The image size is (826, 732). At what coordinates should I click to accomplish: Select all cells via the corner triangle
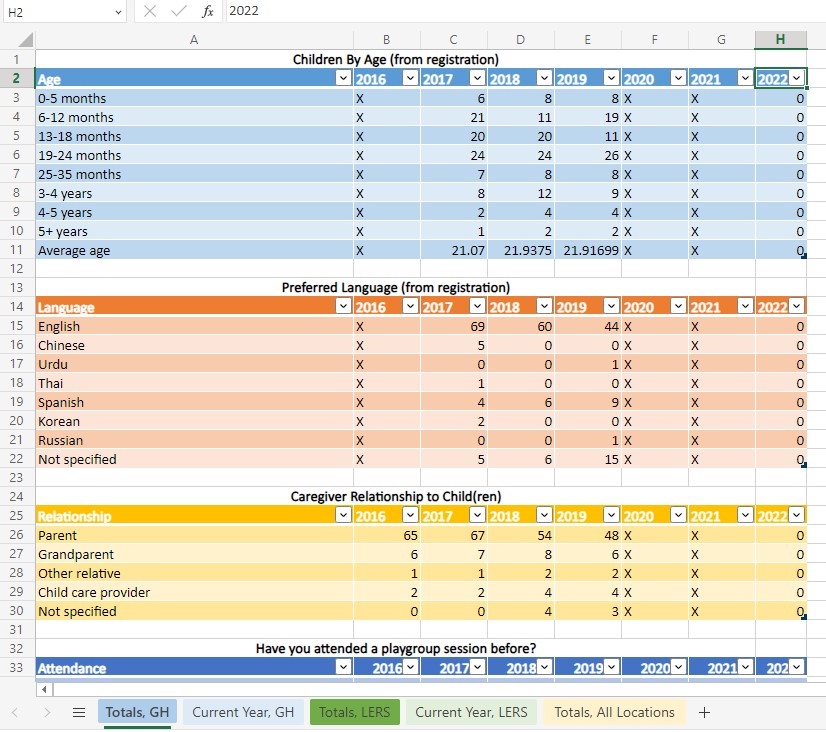point(26,39)
